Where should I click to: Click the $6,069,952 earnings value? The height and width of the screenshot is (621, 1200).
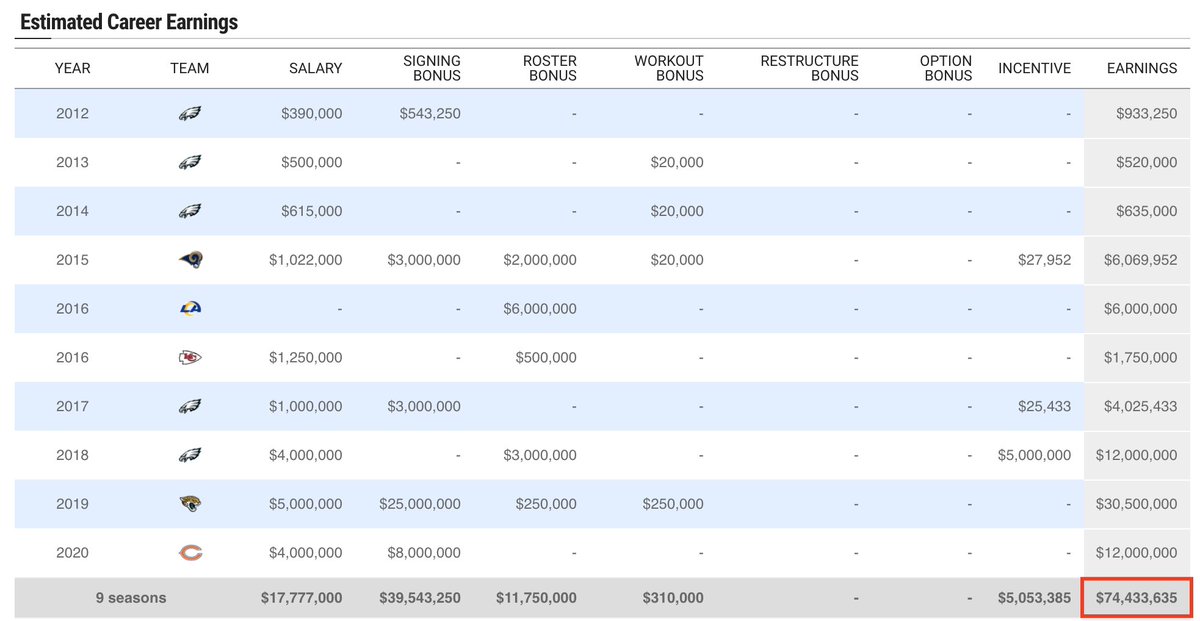tap(1141, 260)
